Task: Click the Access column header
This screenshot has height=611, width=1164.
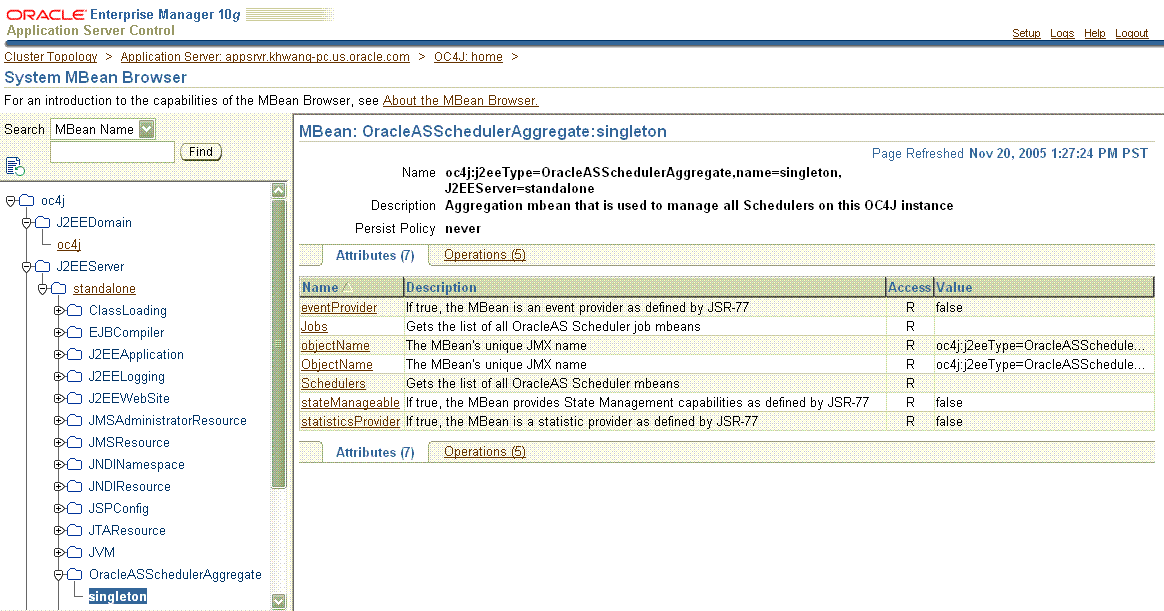Action: tap(909, 287)
